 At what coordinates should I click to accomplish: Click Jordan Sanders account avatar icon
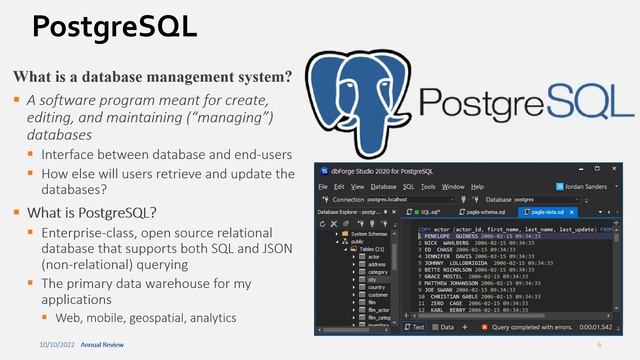(x=560, y=187)
